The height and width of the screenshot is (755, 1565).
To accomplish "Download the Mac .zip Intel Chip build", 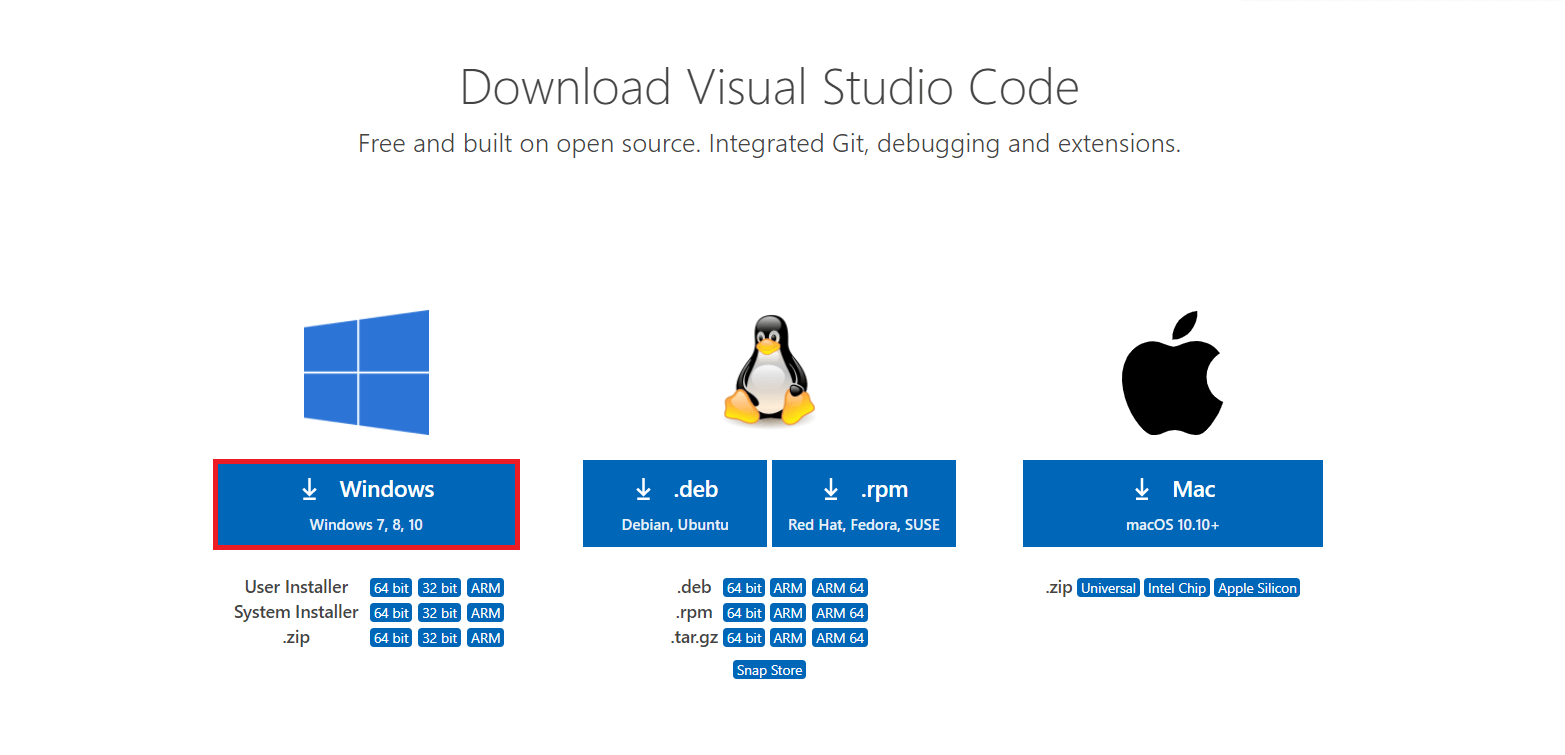I will [1177, 588].
